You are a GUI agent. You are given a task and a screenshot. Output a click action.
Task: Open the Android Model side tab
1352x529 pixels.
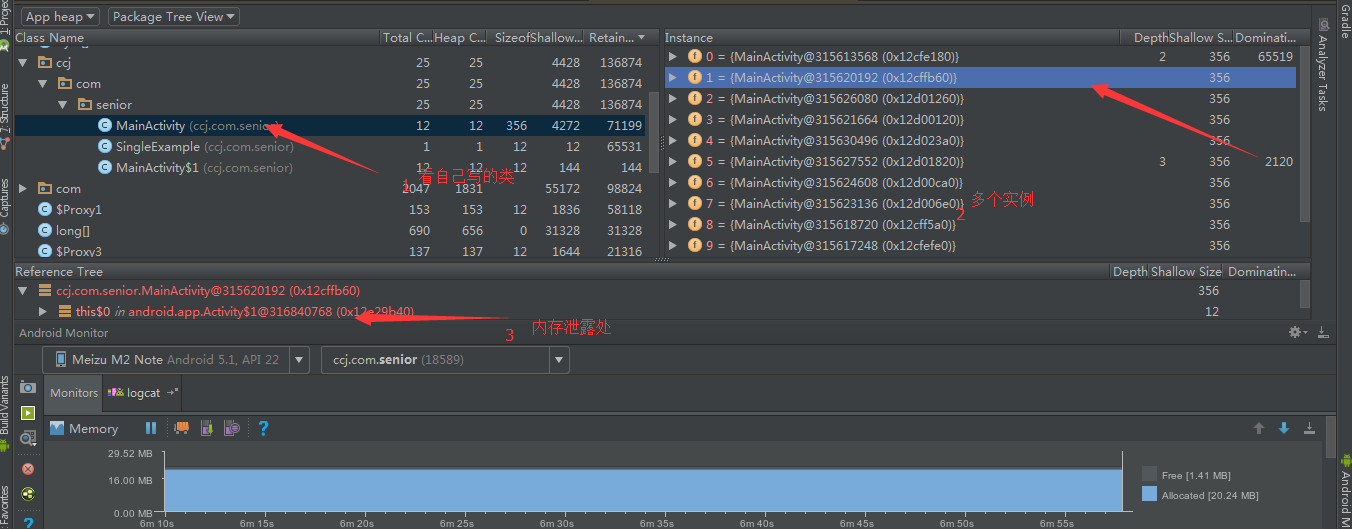point(1345,490)
